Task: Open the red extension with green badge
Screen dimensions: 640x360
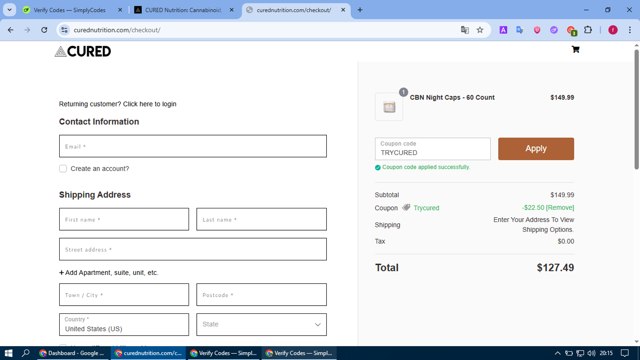Action: pyautogui.click(x=571, y=30)
